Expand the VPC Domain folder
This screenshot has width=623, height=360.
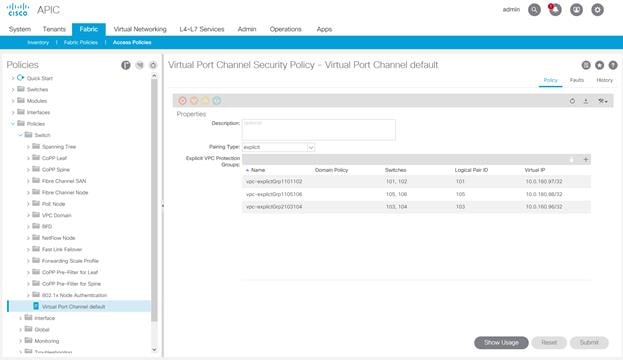point(28,215)
